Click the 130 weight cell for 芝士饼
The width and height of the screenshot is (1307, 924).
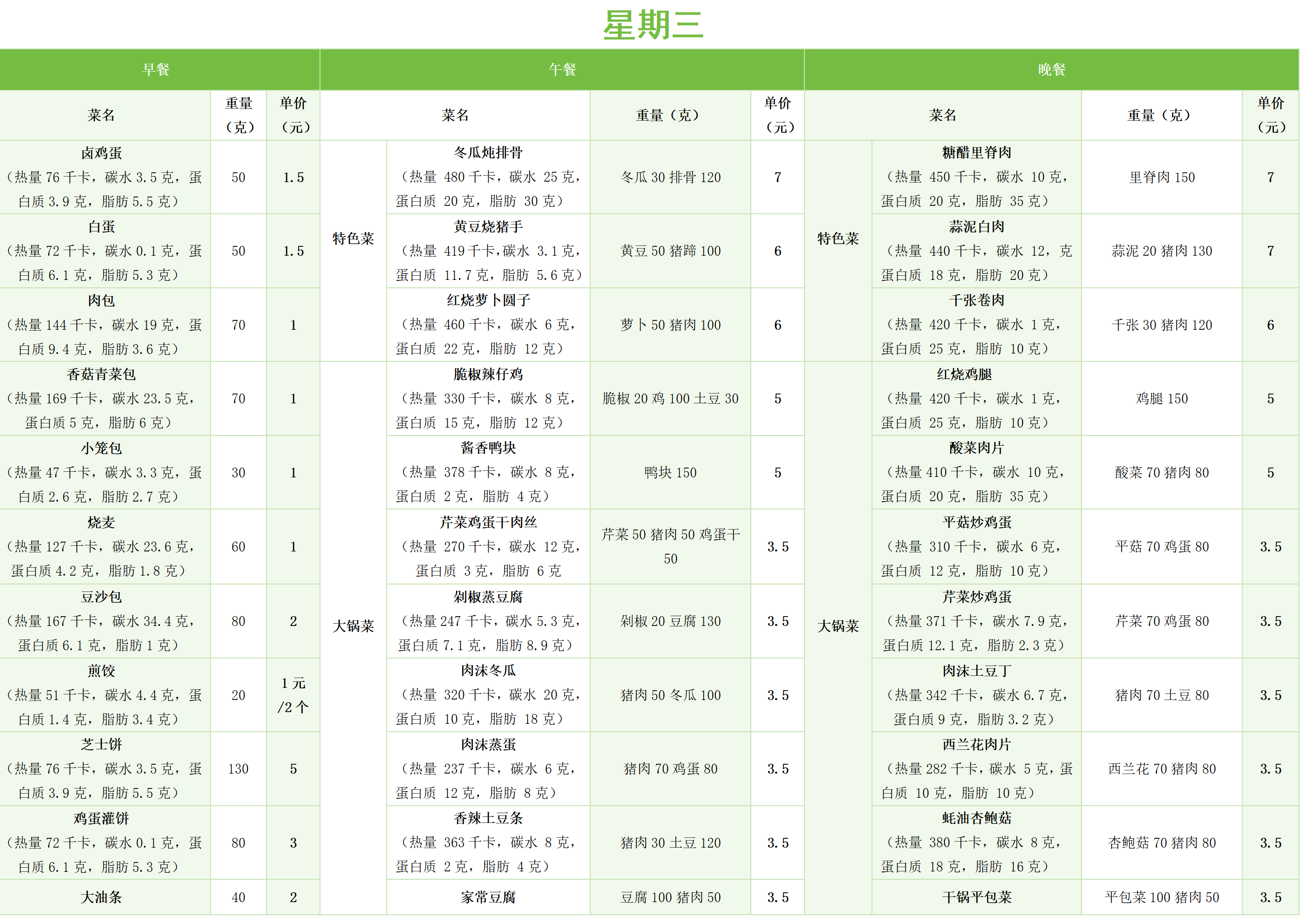238,769
